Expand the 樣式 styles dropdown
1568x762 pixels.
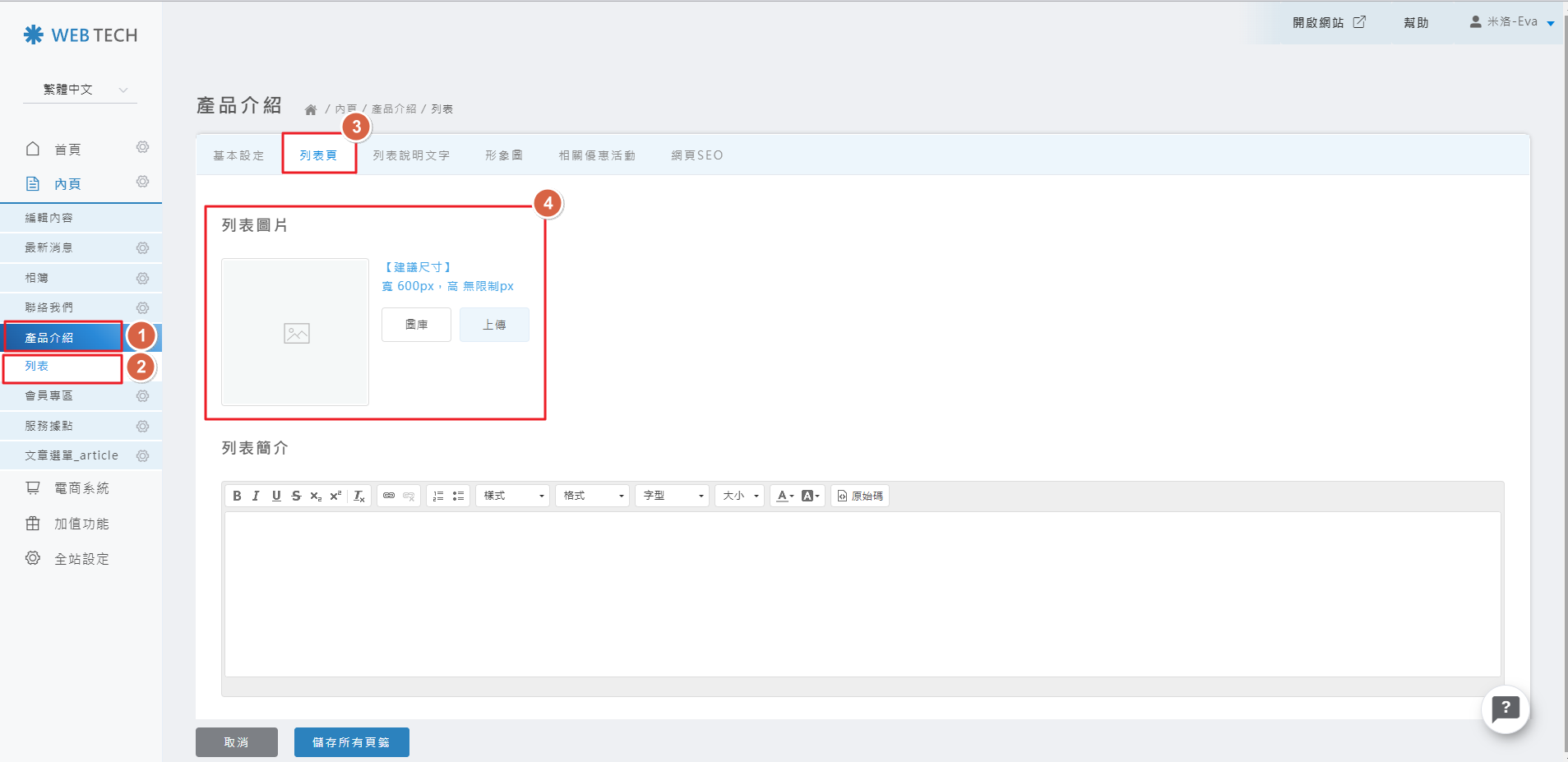pyautogui.click(x=512, y=496)
